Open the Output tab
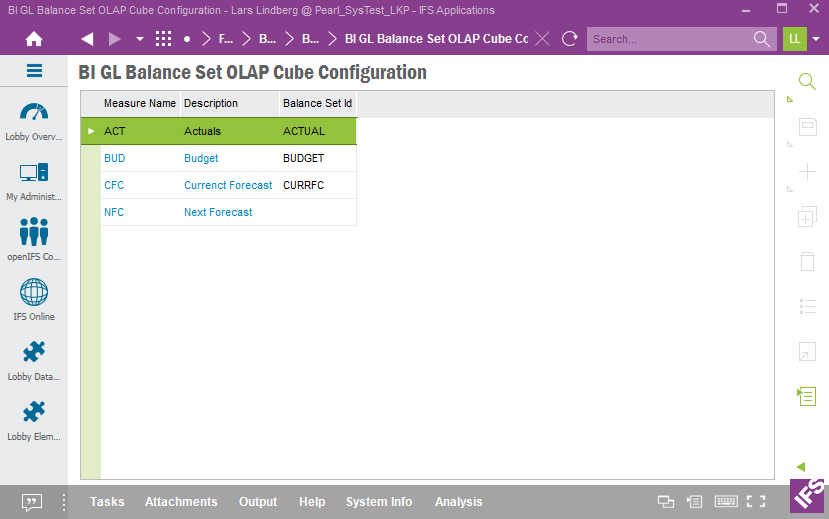This screenshot has height=519, width=829. point(257,502)
